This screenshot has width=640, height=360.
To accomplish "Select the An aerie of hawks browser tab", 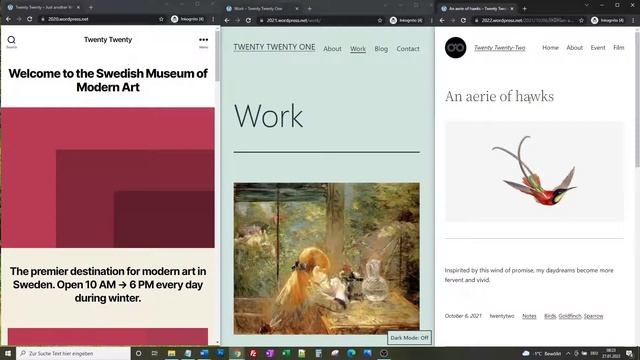I will coord(478,9).
